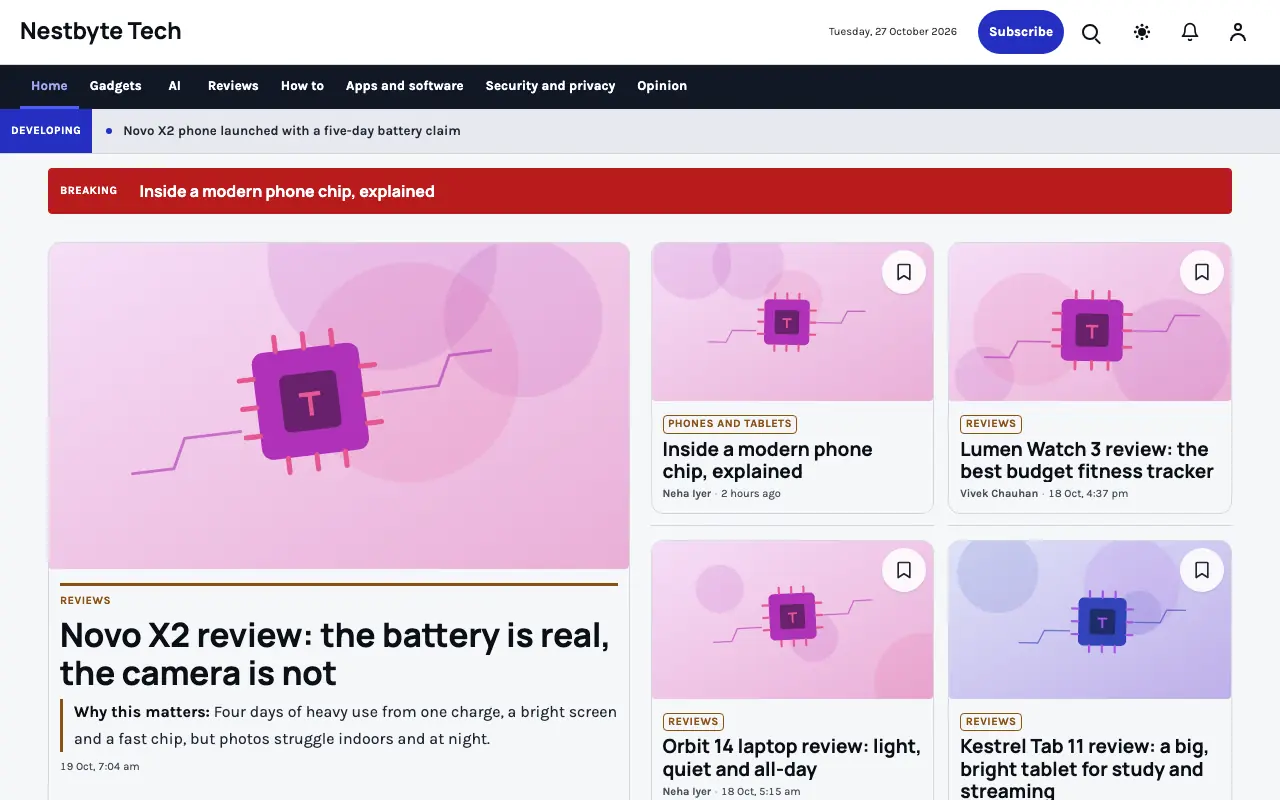Open Kestrel Tab 11 blue chip thumbnail

[1090, 620]
